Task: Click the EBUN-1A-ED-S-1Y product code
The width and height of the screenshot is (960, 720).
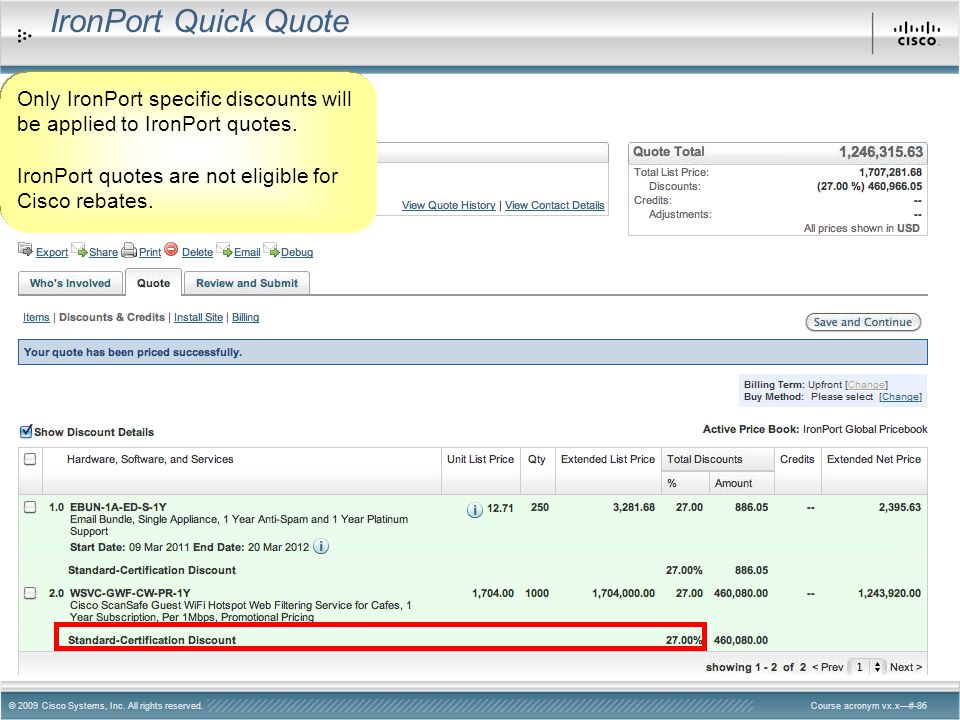Action: (x=118, y=507)
